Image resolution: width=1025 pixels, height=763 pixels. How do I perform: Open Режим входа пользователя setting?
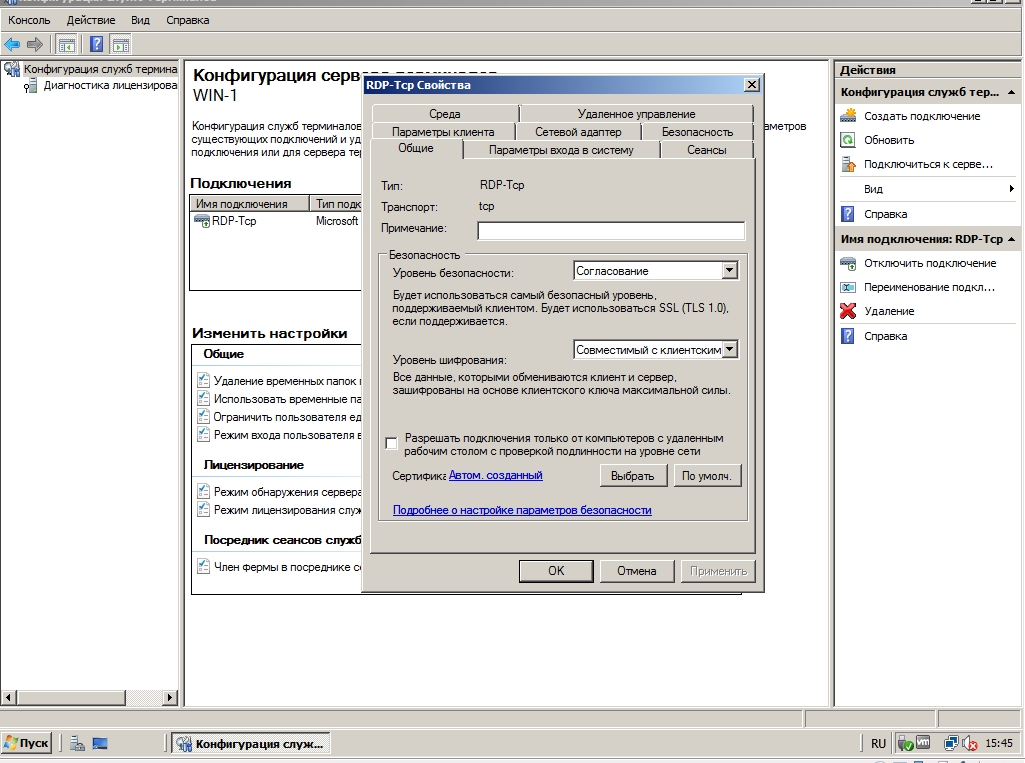click(288, 435)
